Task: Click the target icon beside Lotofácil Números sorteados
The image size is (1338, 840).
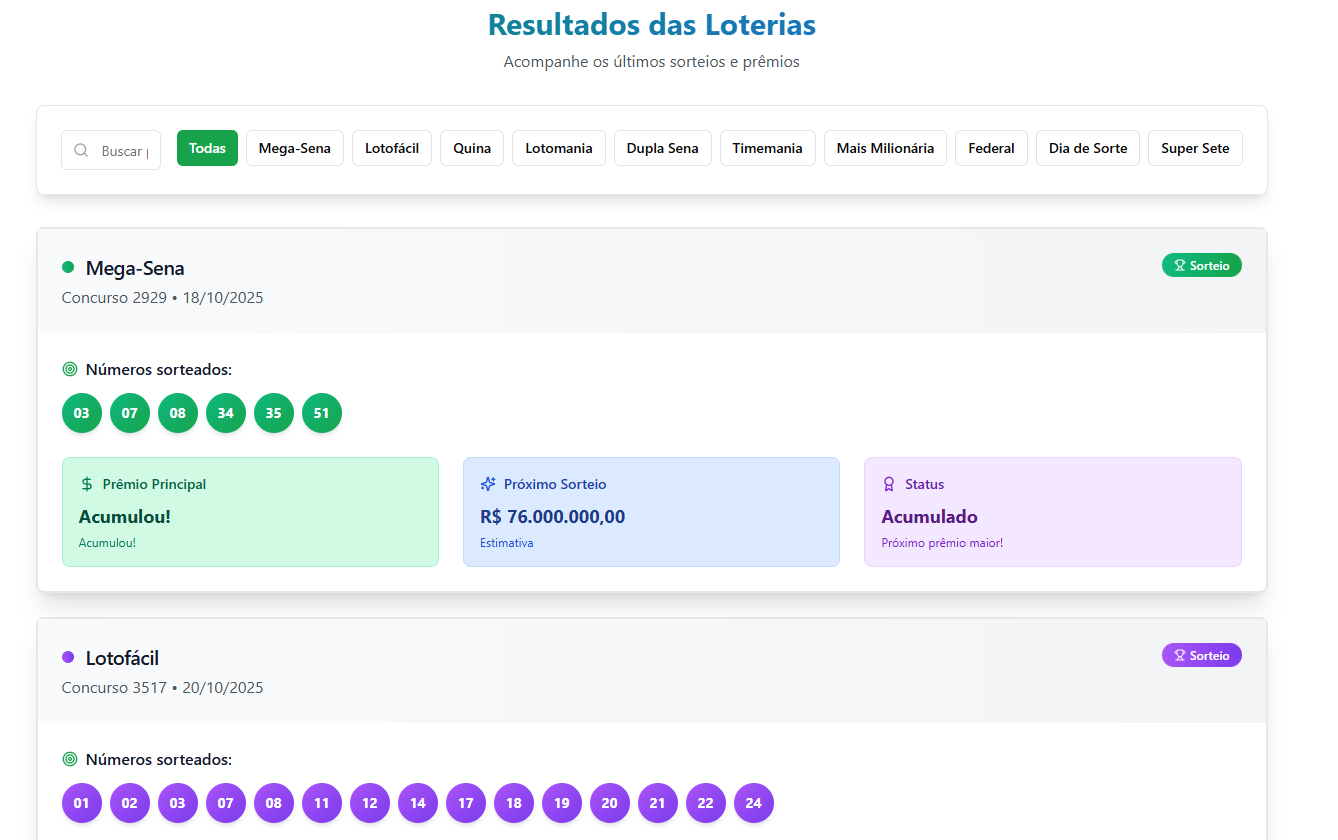Action: click(x=70, y=760)
